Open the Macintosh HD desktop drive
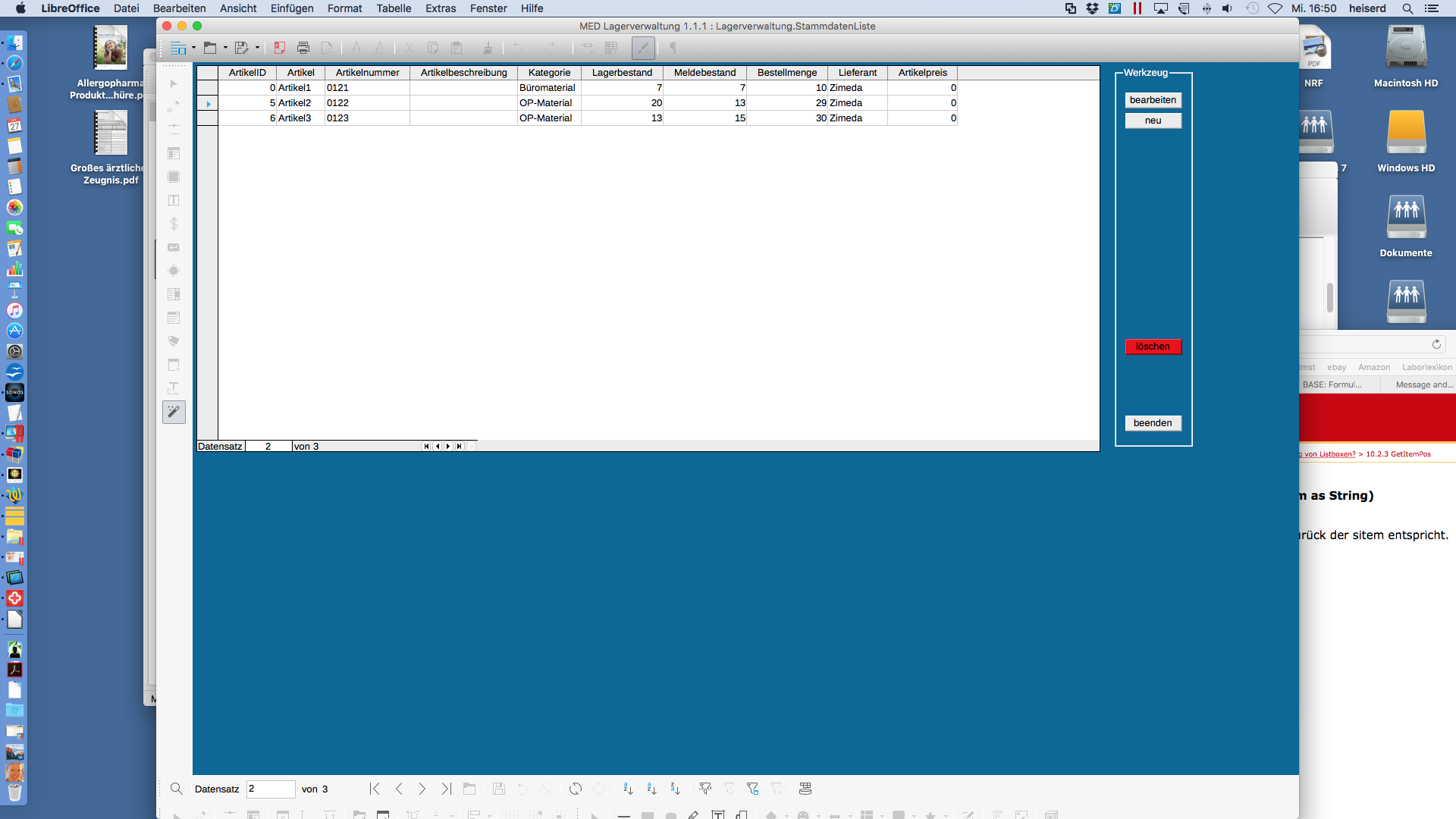1456x819 pixels. [1406, 49]
